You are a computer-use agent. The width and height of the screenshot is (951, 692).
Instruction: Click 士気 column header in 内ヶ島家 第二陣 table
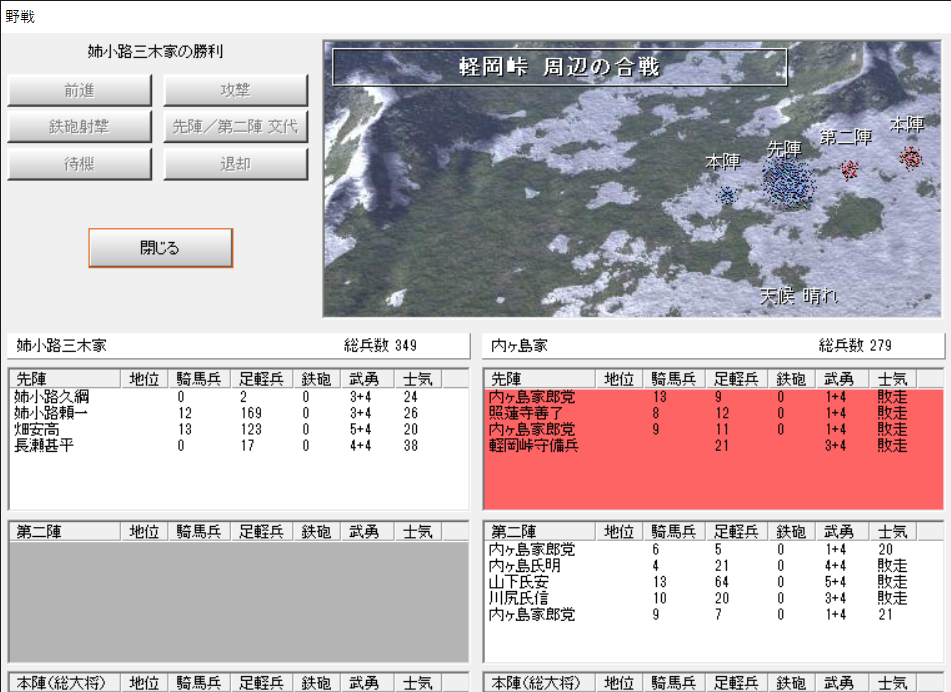(892, 532)
